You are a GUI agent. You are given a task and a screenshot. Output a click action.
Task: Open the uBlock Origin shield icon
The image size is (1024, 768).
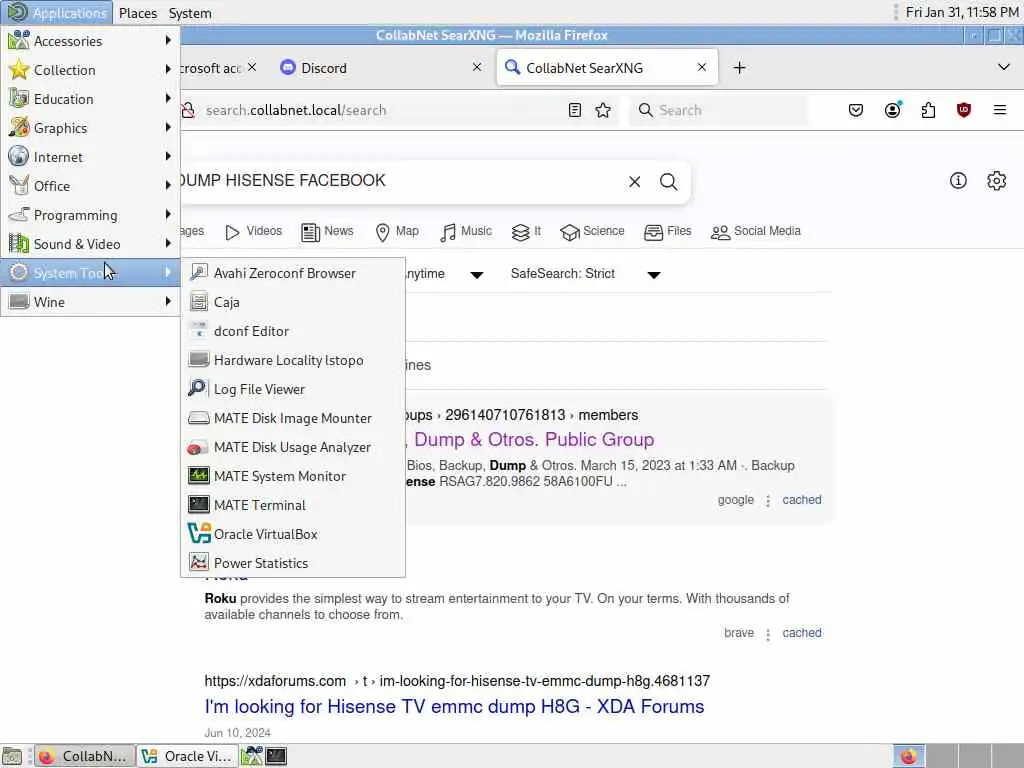pyautogui.click(x=963, y=110)
